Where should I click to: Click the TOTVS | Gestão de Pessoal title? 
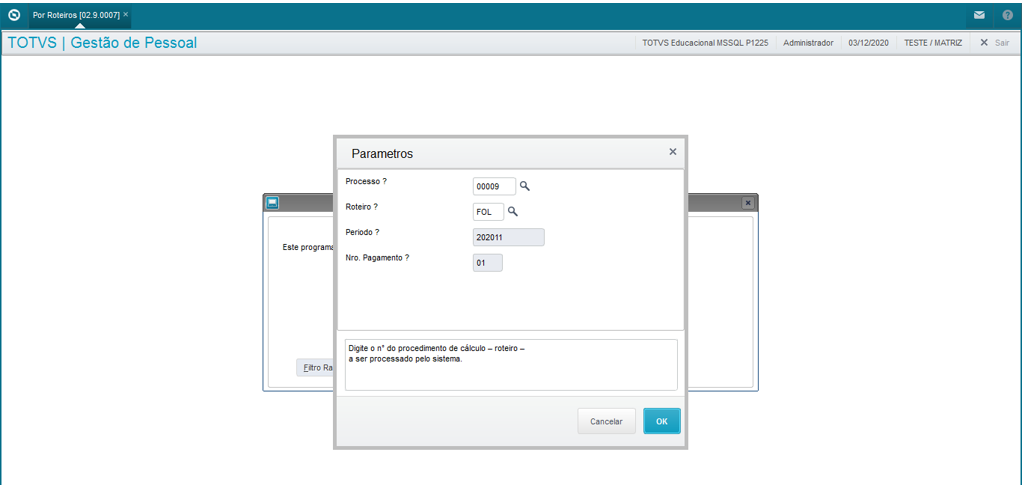click(x=102, y=43)
